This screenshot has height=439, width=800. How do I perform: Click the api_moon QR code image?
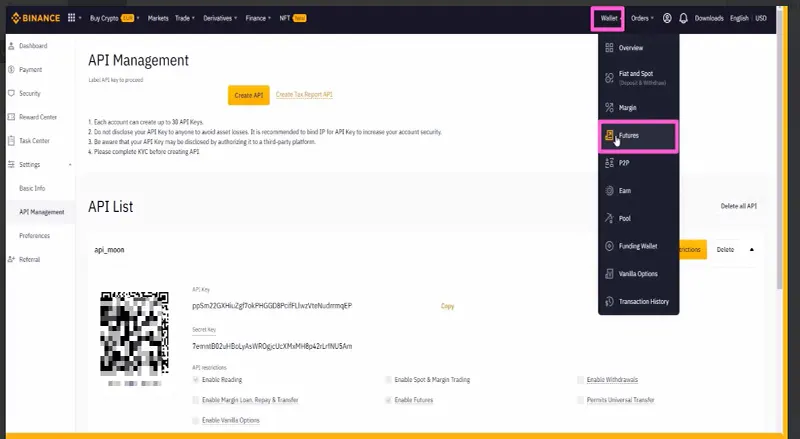[x=134, y=332]
